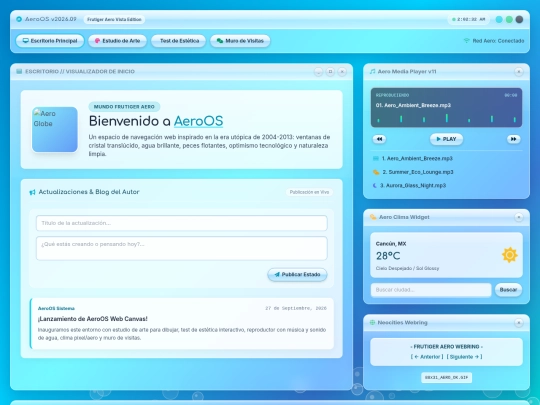This screenshot has width=540, height=405.
Task: Click the Aero Globe image thumbnail
Action: [x=55, y=129]
